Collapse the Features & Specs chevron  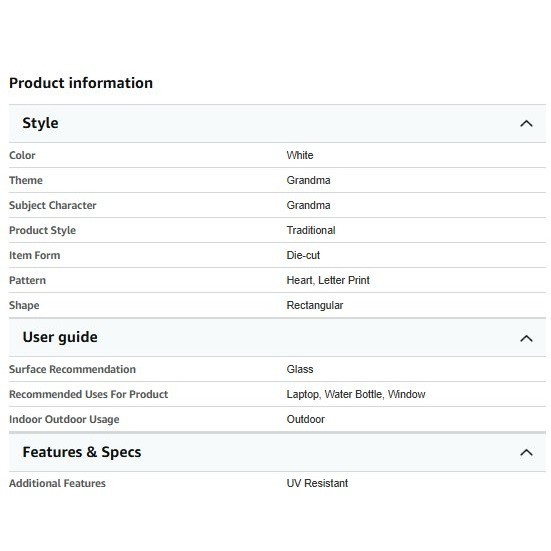coord(526,452)
